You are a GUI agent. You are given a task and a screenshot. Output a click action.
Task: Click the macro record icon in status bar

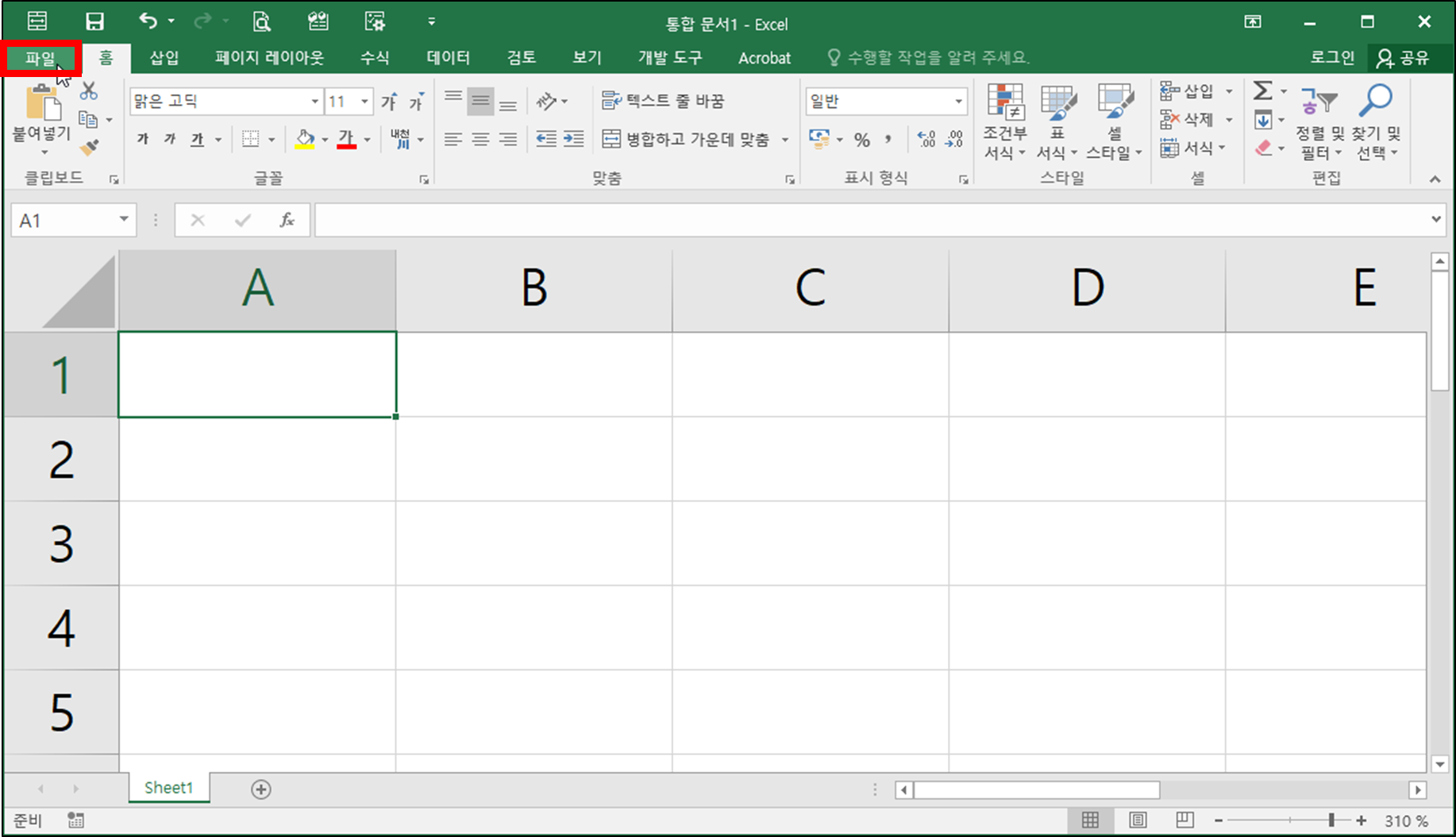tap(75, 820)
